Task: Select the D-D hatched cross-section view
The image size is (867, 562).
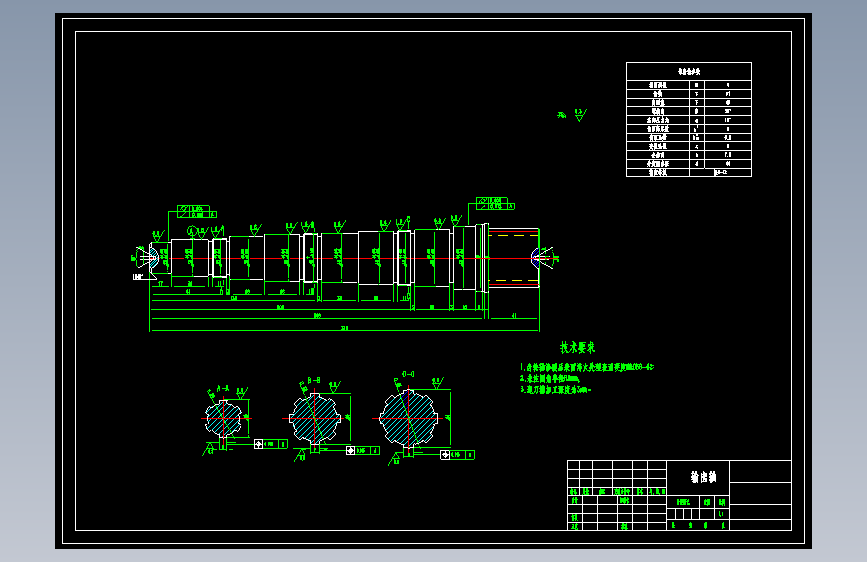Action: tap(409, 418)
